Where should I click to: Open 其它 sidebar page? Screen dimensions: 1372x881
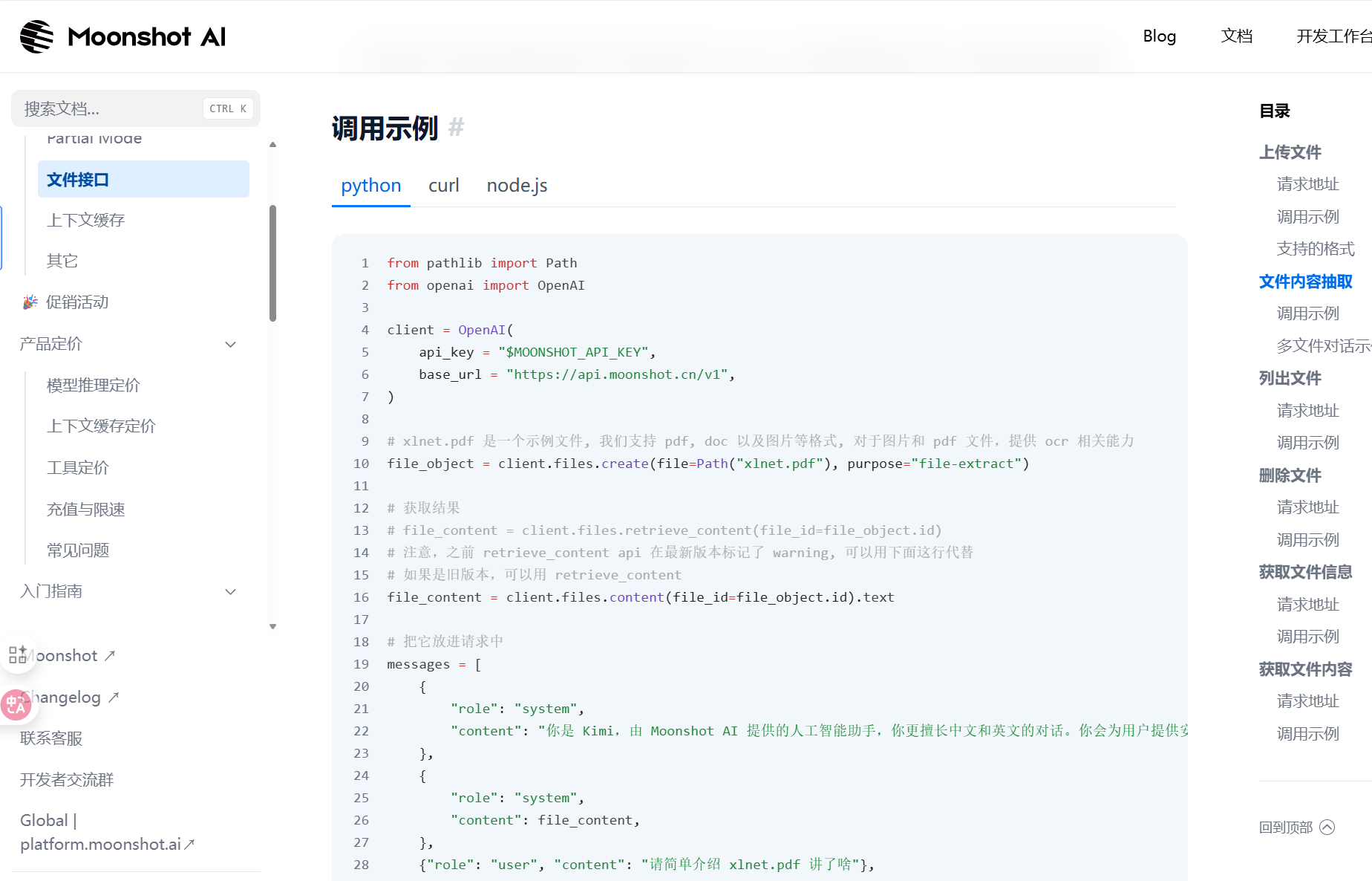[62, 261]
